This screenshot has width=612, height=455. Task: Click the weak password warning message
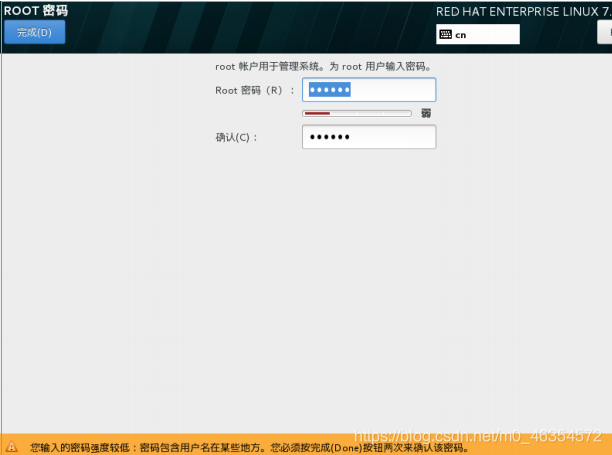tap(250, 447)
